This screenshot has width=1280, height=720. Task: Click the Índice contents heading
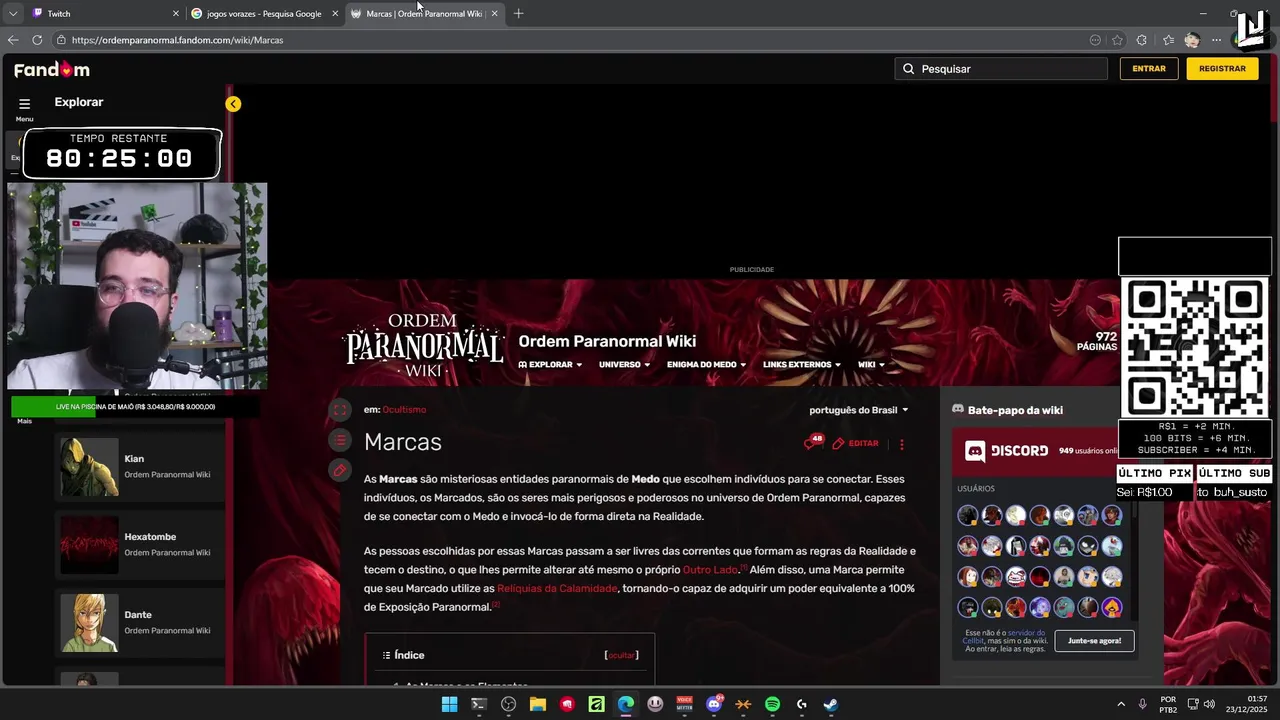tap(409, 655)
